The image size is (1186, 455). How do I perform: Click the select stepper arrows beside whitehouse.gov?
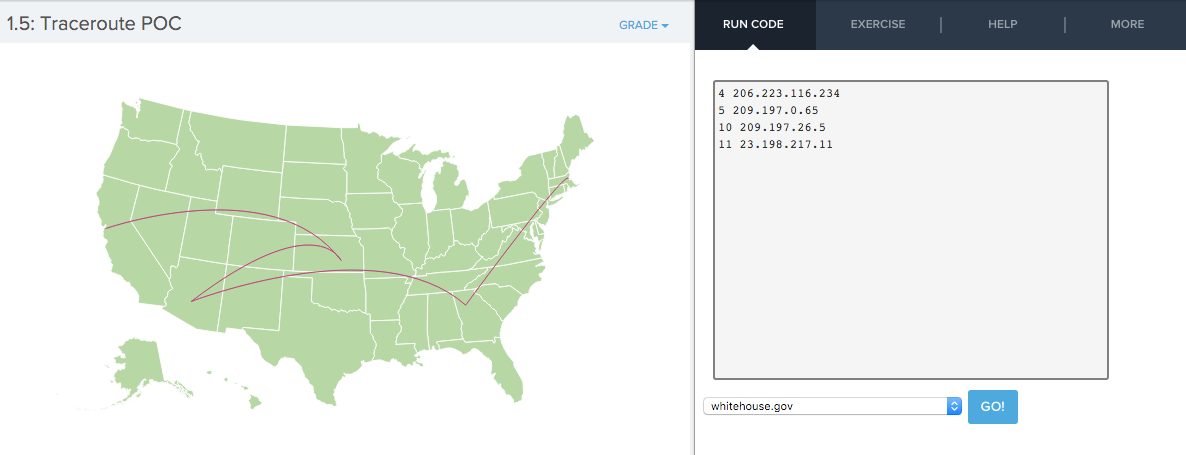954,407
